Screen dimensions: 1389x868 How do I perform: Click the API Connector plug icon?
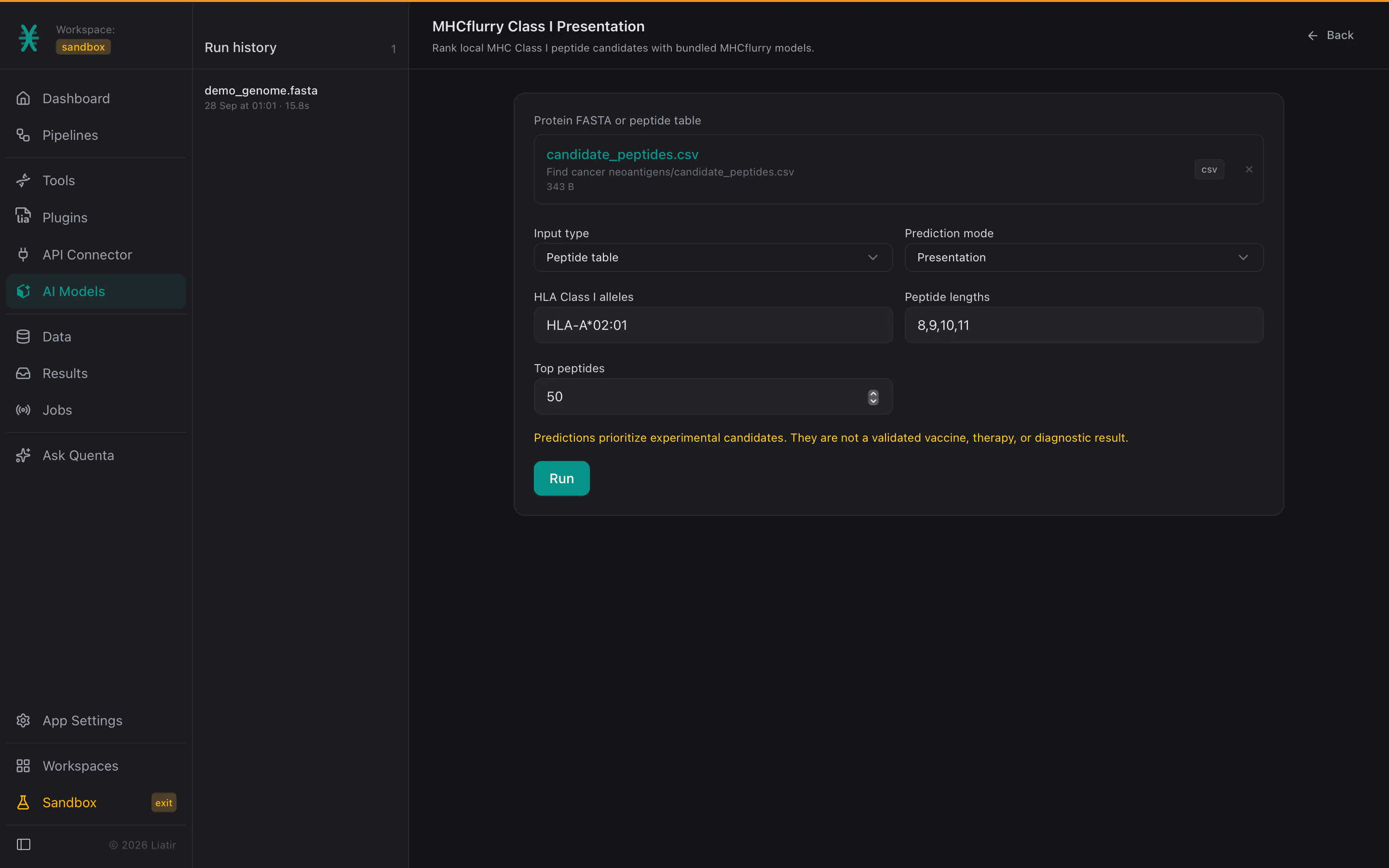coord(23,254)
